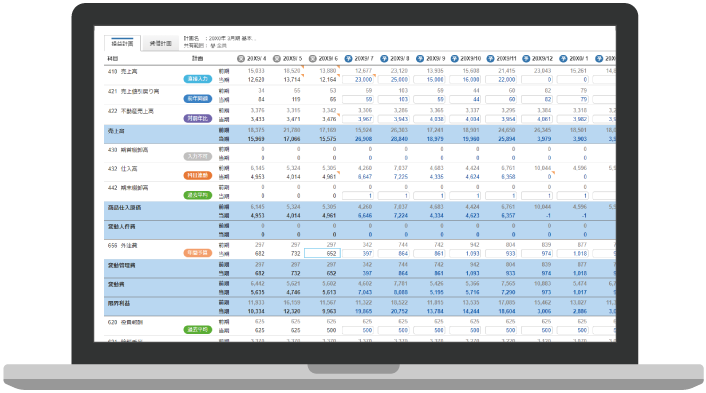706x393 pixels.
Task: Click the salmon method badge on row 656
Action: [198, 253]
